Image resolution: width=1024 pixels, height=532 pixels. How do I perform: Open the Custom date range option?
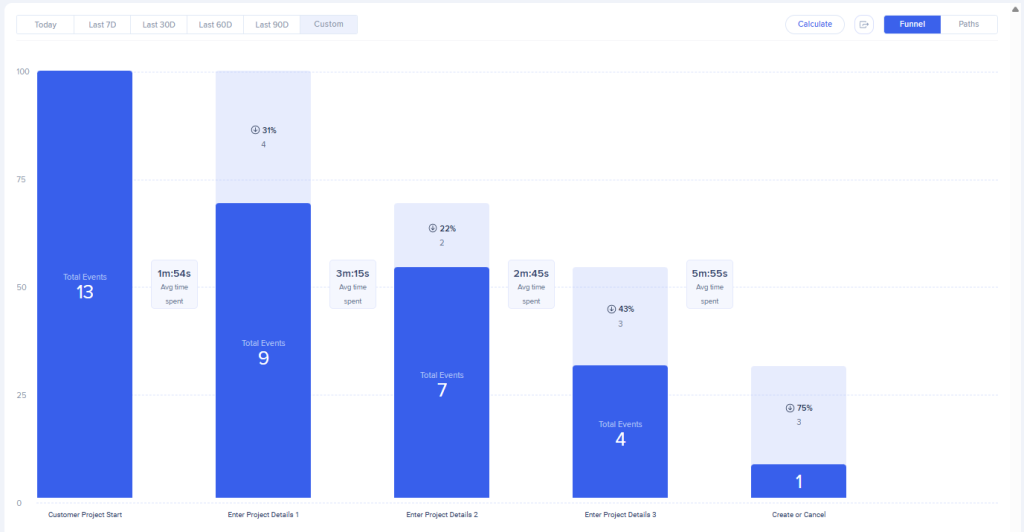(x=328, y=24)
